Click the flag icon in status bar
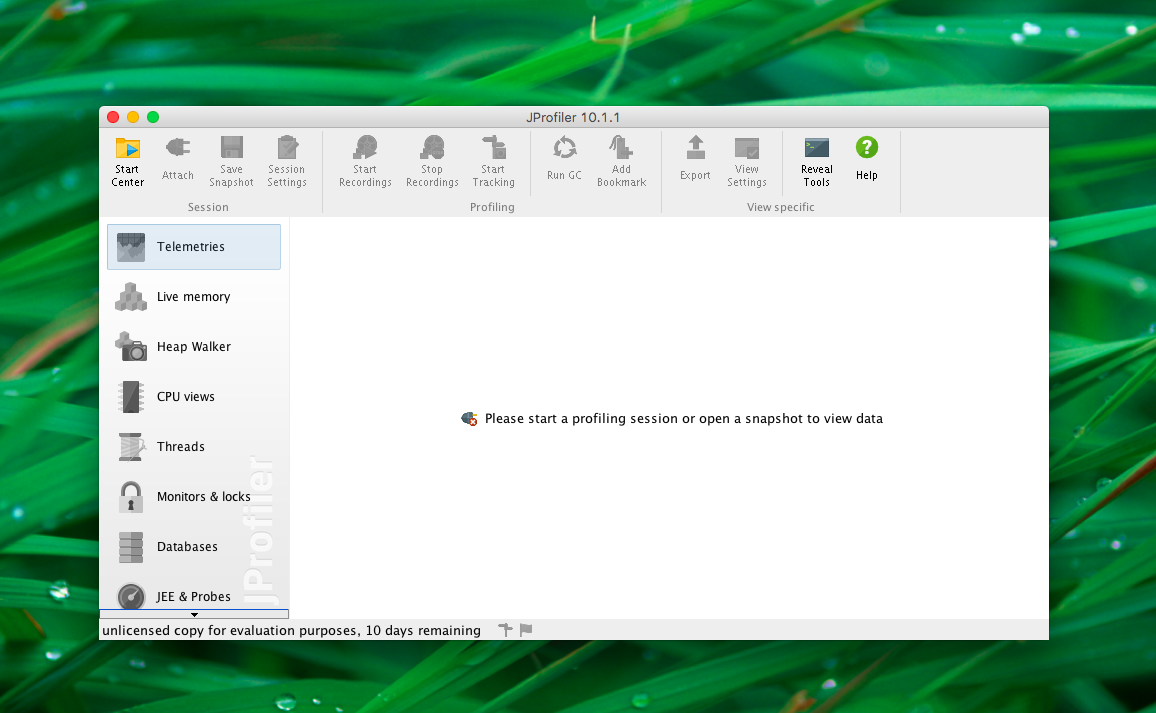1156x713 pixels. 526,630
